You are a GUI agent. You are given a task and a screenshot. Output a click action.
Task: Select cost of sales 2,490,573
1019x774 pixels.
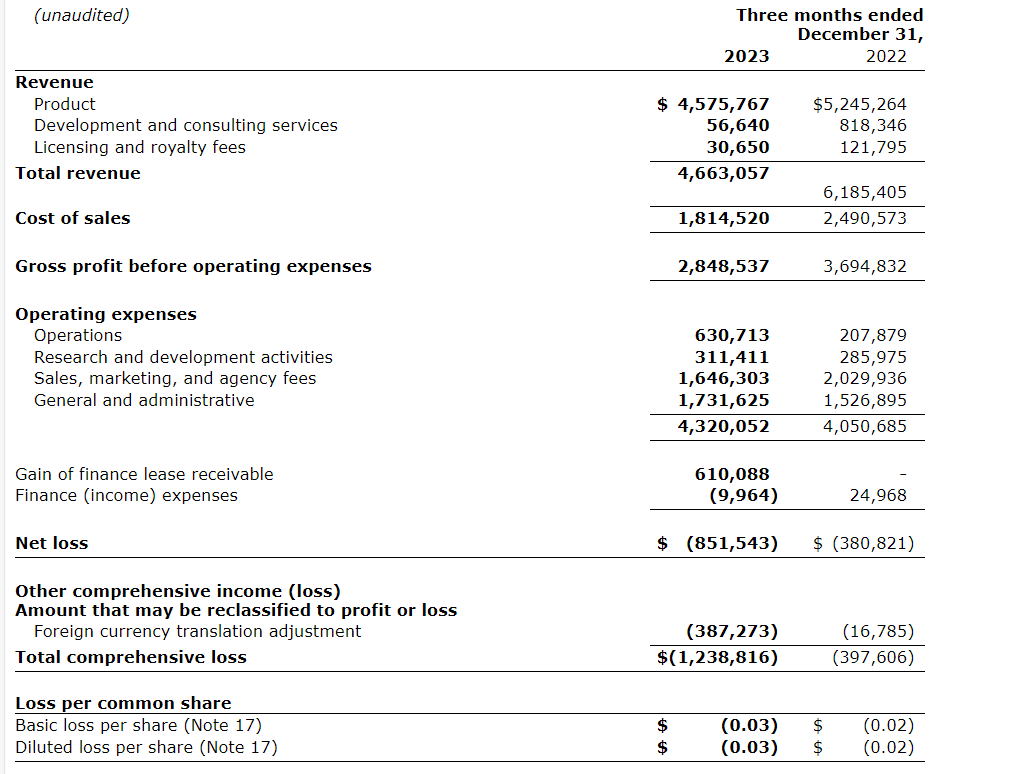864,218
